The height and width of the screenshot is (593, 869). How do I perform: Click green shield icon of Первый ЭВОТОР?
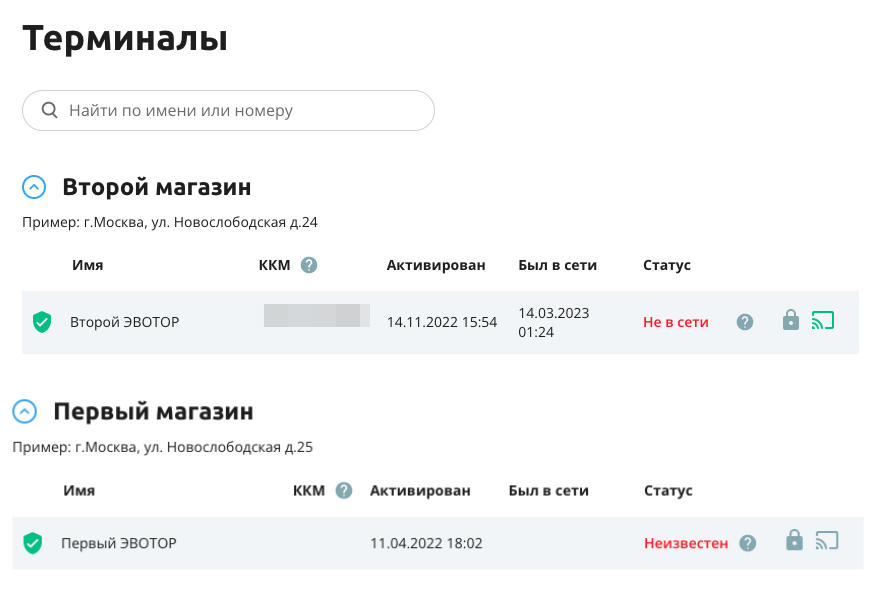point(33,543)
